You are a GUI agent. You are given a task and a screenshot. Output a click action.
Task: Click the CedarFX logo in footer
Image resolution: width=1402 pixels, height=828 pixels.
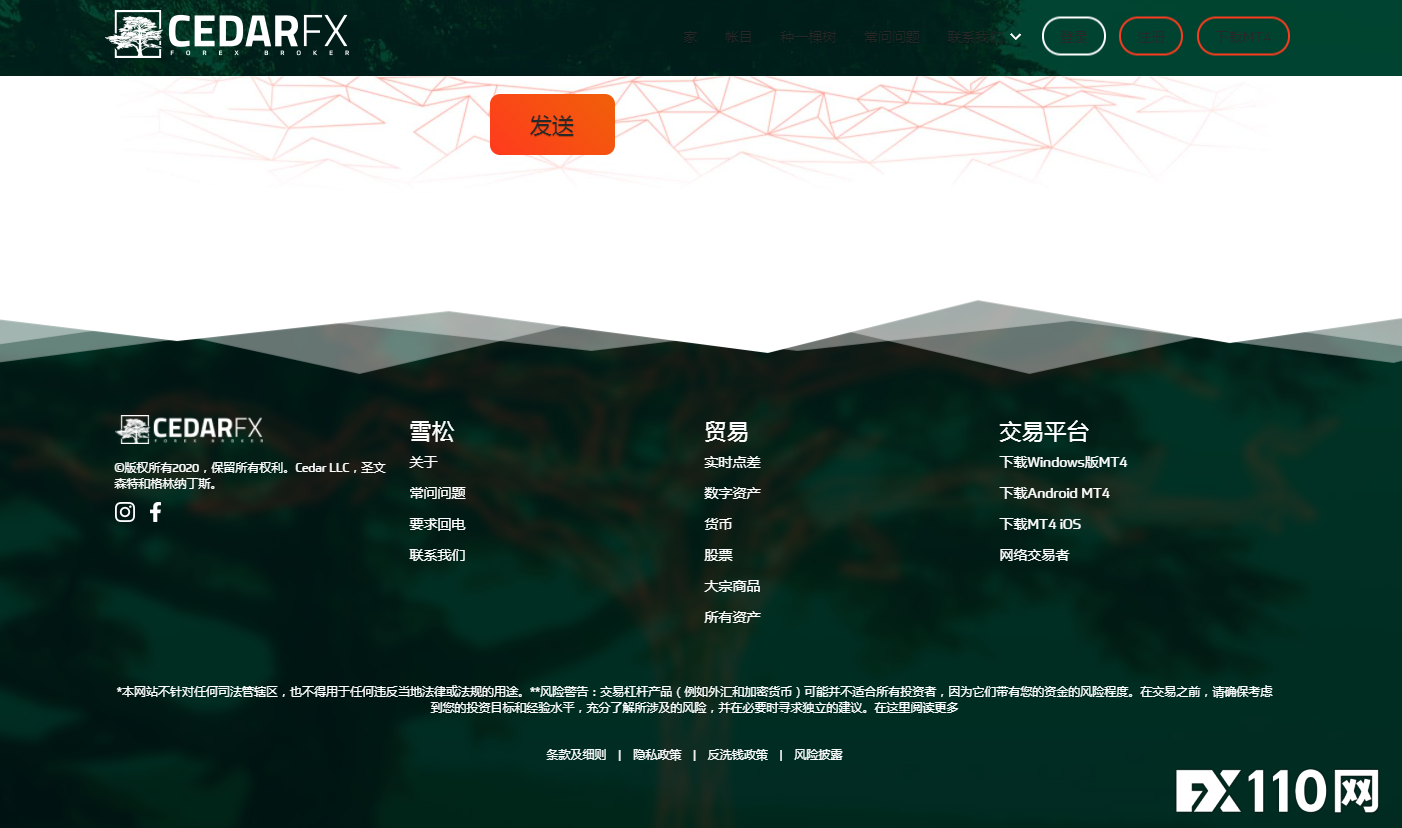[189, 430]
